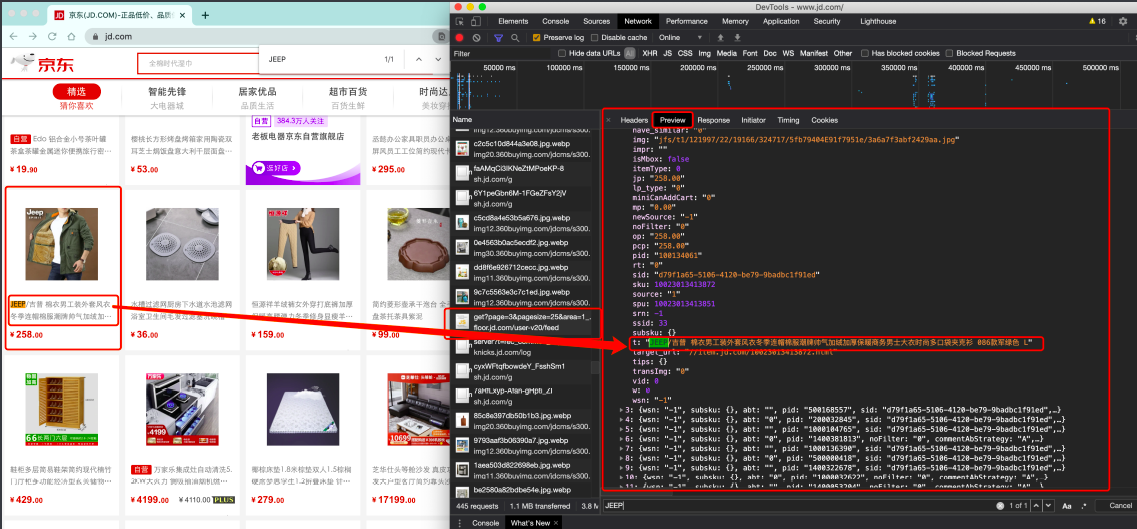Filter network requests by Img

(x=704, y=54)
